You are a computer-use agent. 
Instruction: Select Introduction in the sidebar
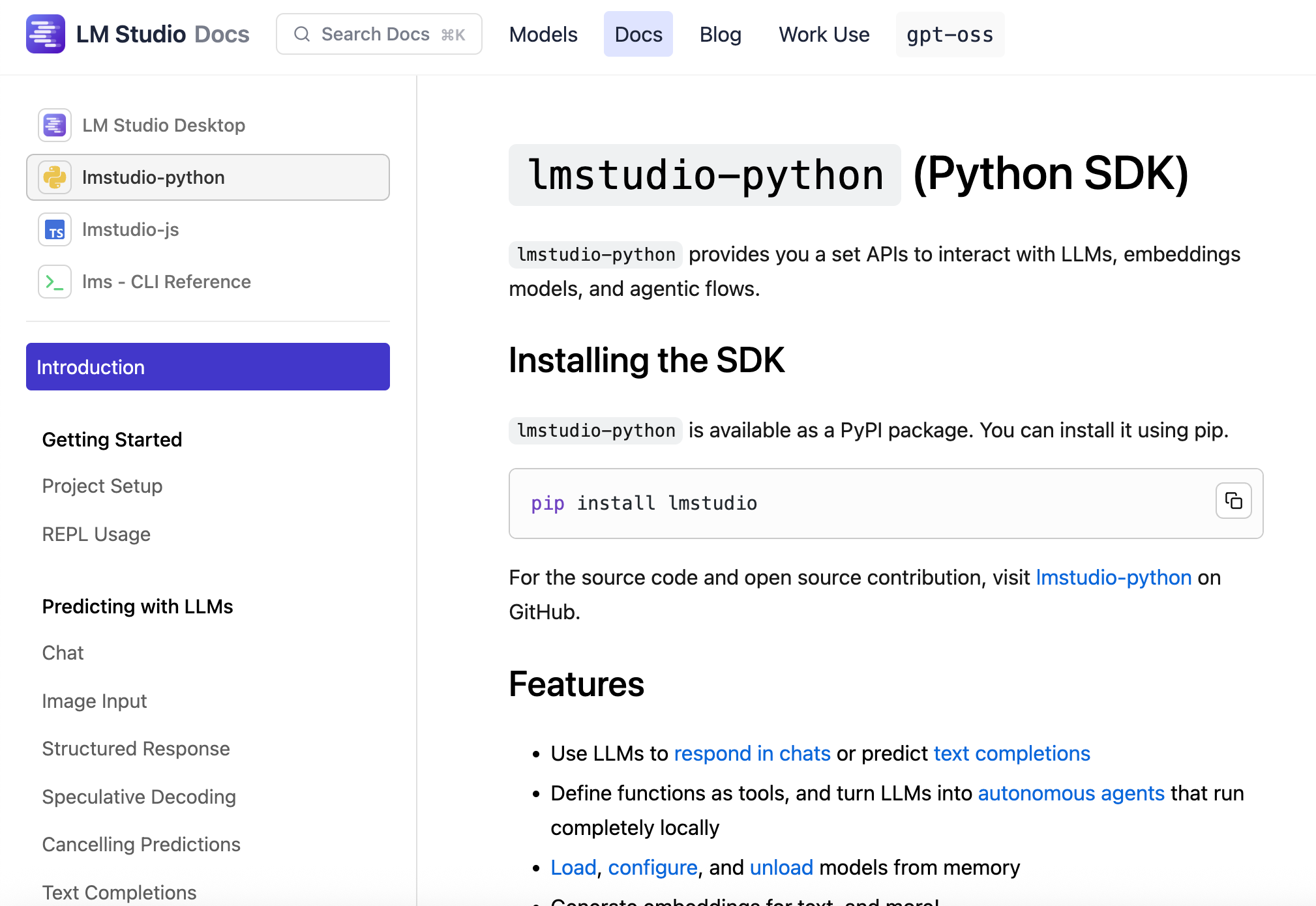[x=91, y=366]
